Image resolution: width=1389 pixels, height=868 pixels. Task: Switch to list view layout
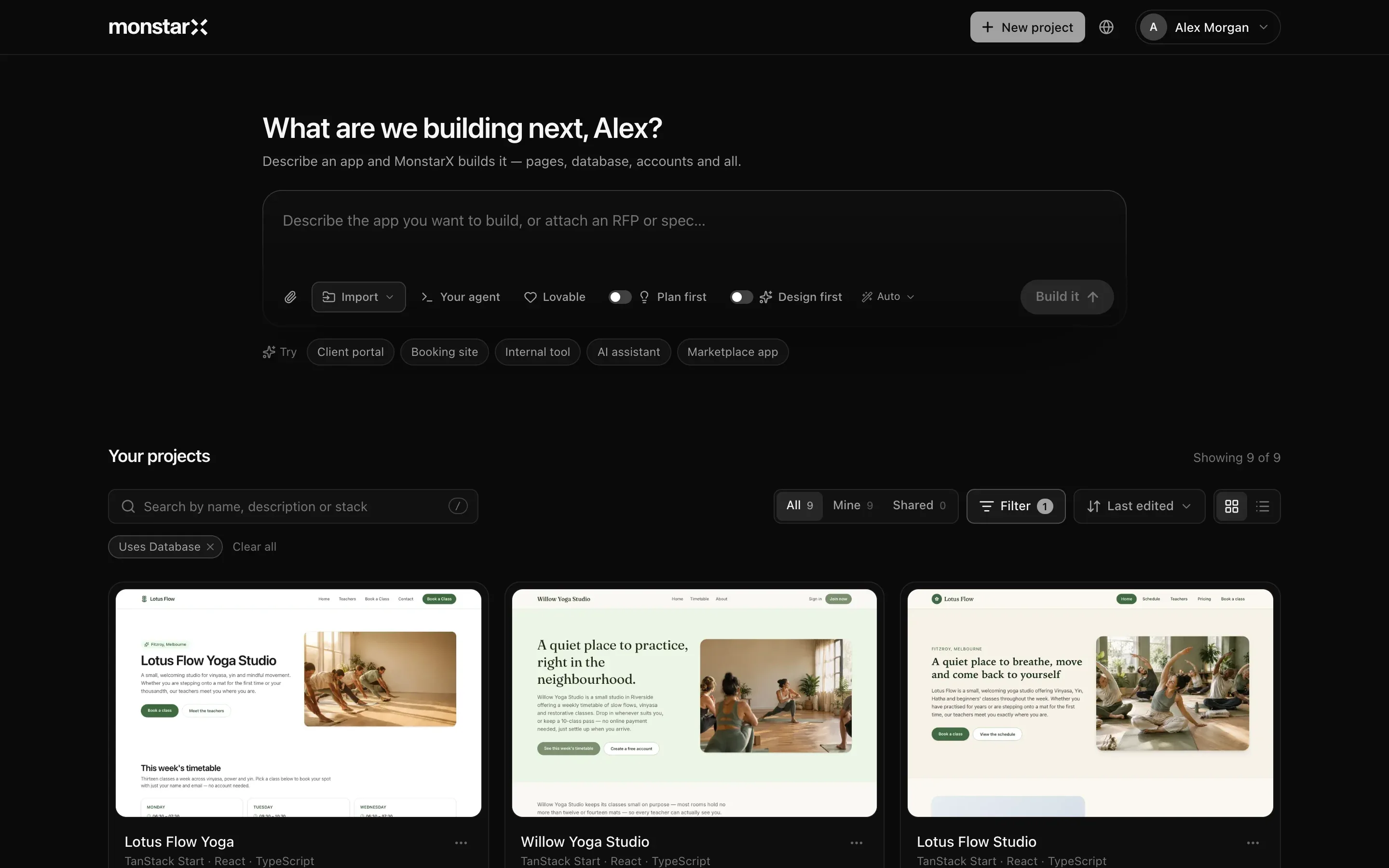[x=1262, y=506]
